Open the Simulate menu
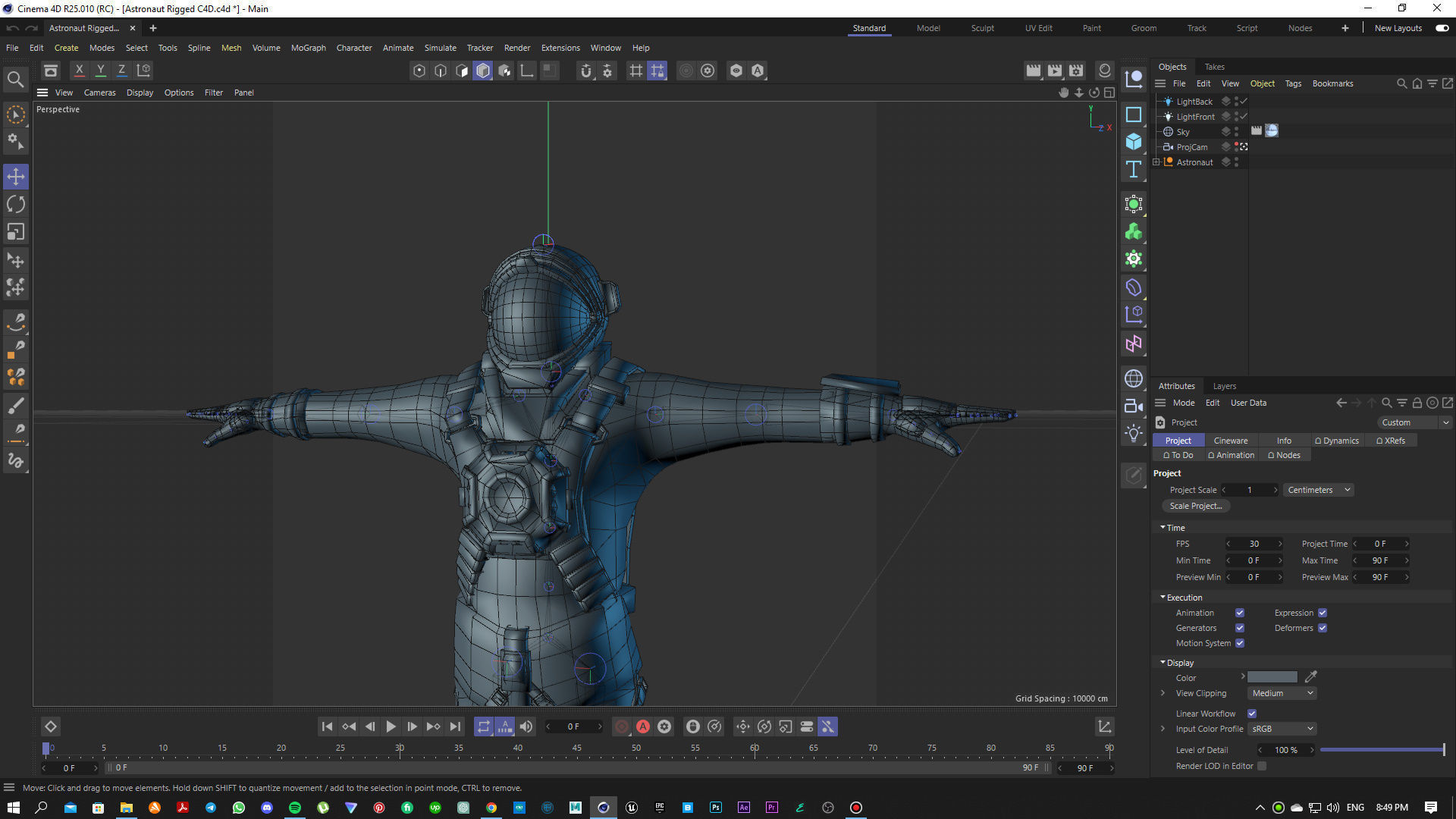 tap(440, 48)
